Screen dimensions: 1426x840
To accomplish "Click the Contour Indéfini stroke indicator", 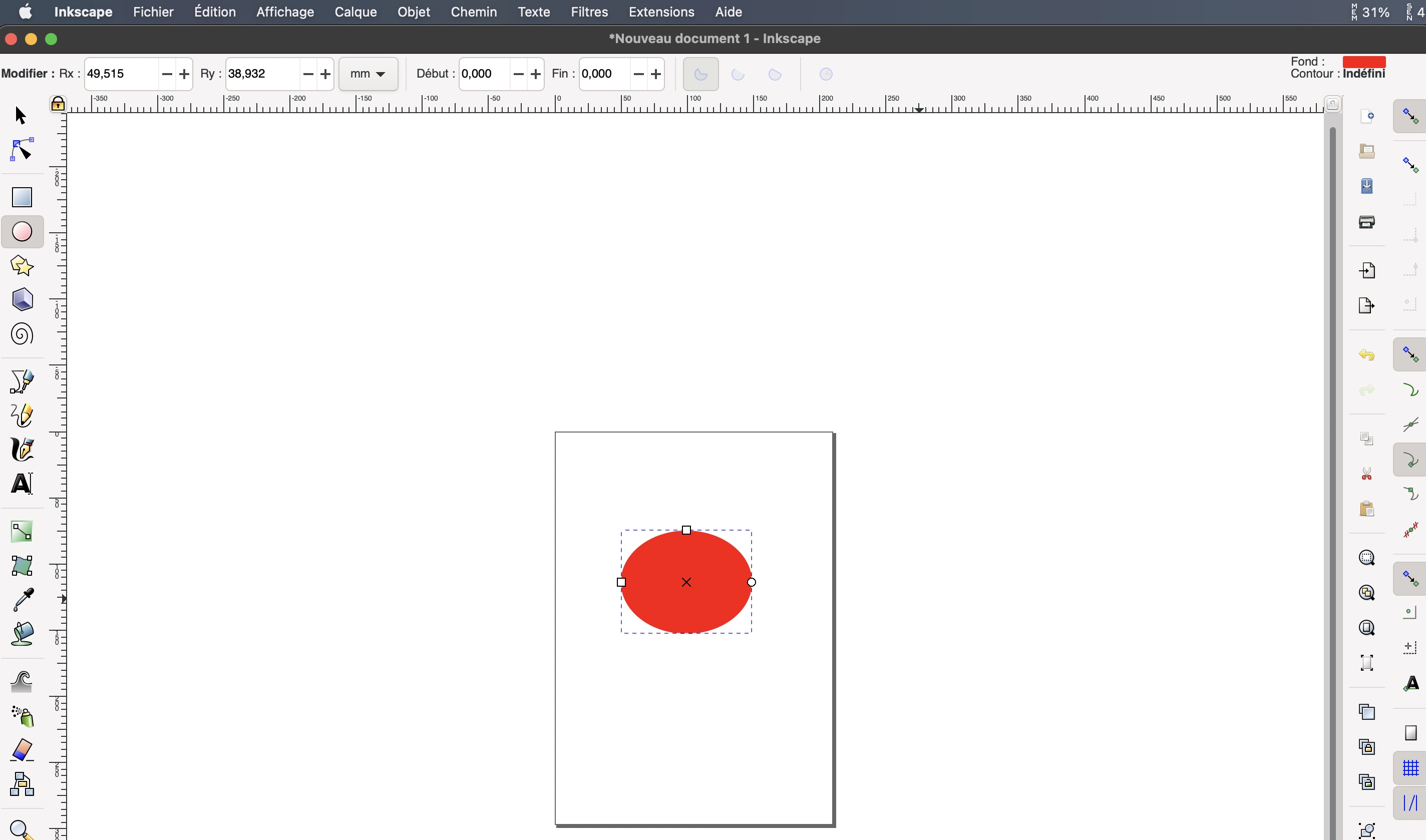I will point(1364,74).
